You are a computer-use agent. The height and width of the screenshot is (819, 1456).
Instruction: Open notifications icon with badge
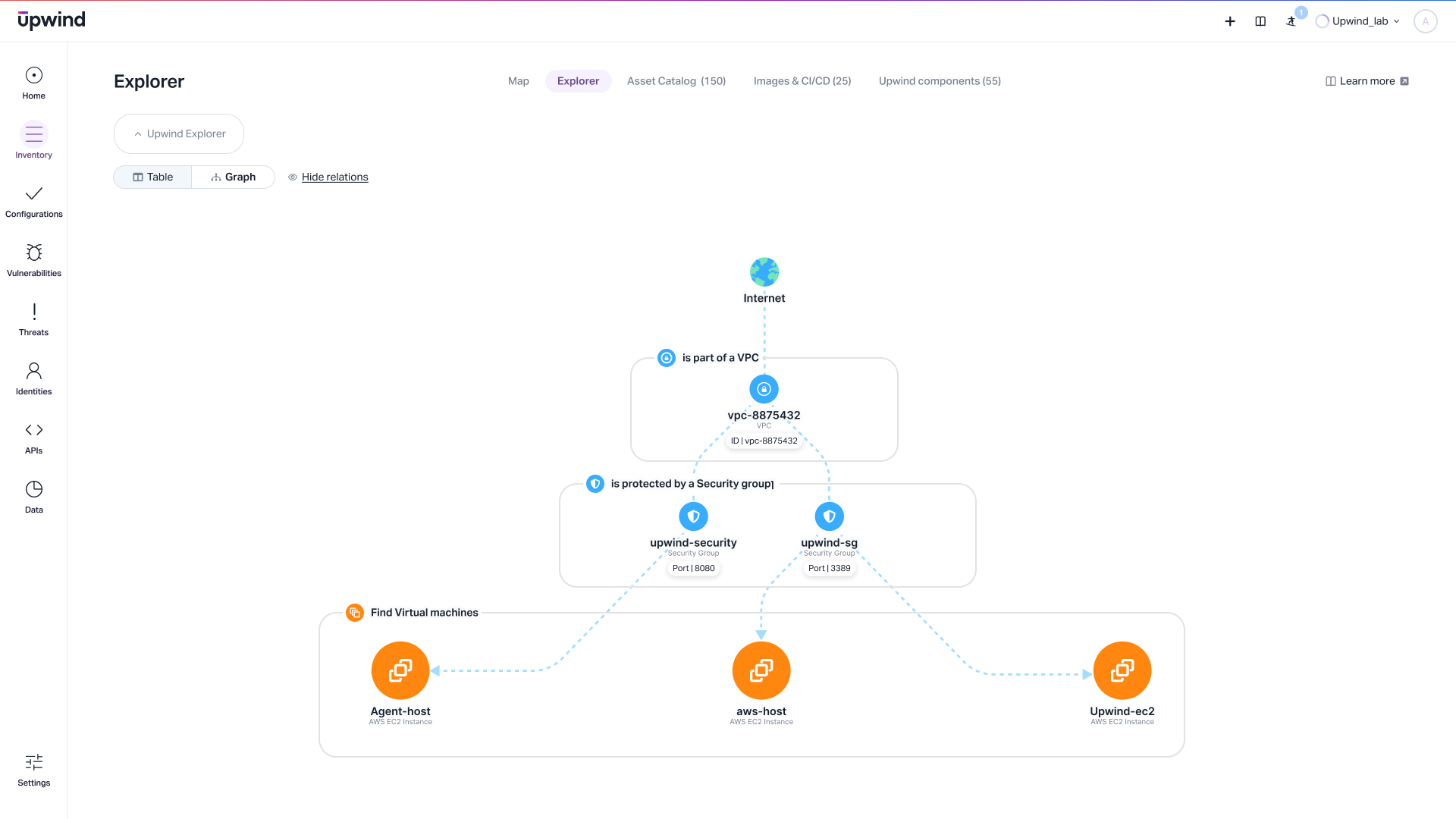(1291, 20)
